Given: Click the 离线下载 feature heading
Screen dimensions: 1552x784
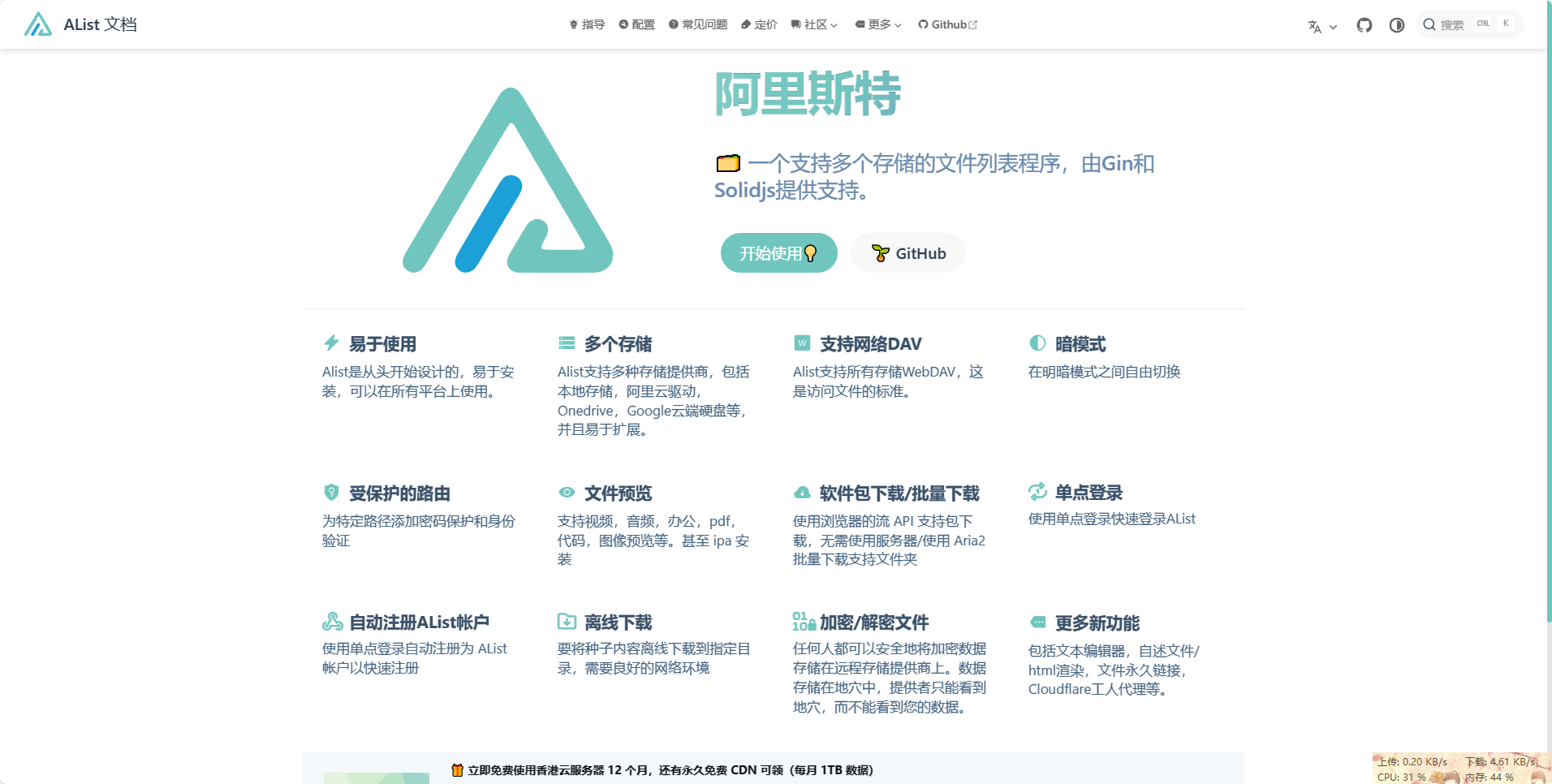Looking at the screenshot, I should pyautogui.click(x=618, y=622).
